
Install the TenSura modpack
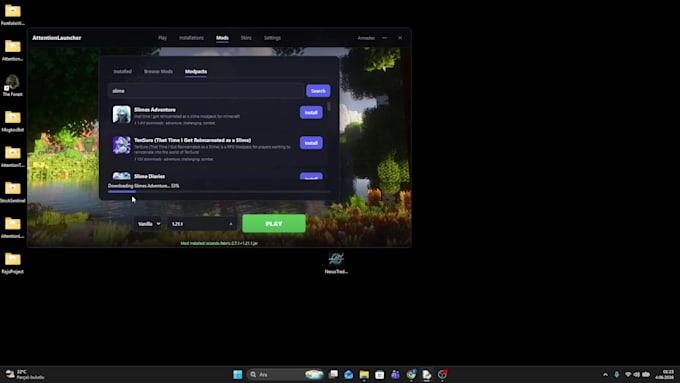point(311,143)
